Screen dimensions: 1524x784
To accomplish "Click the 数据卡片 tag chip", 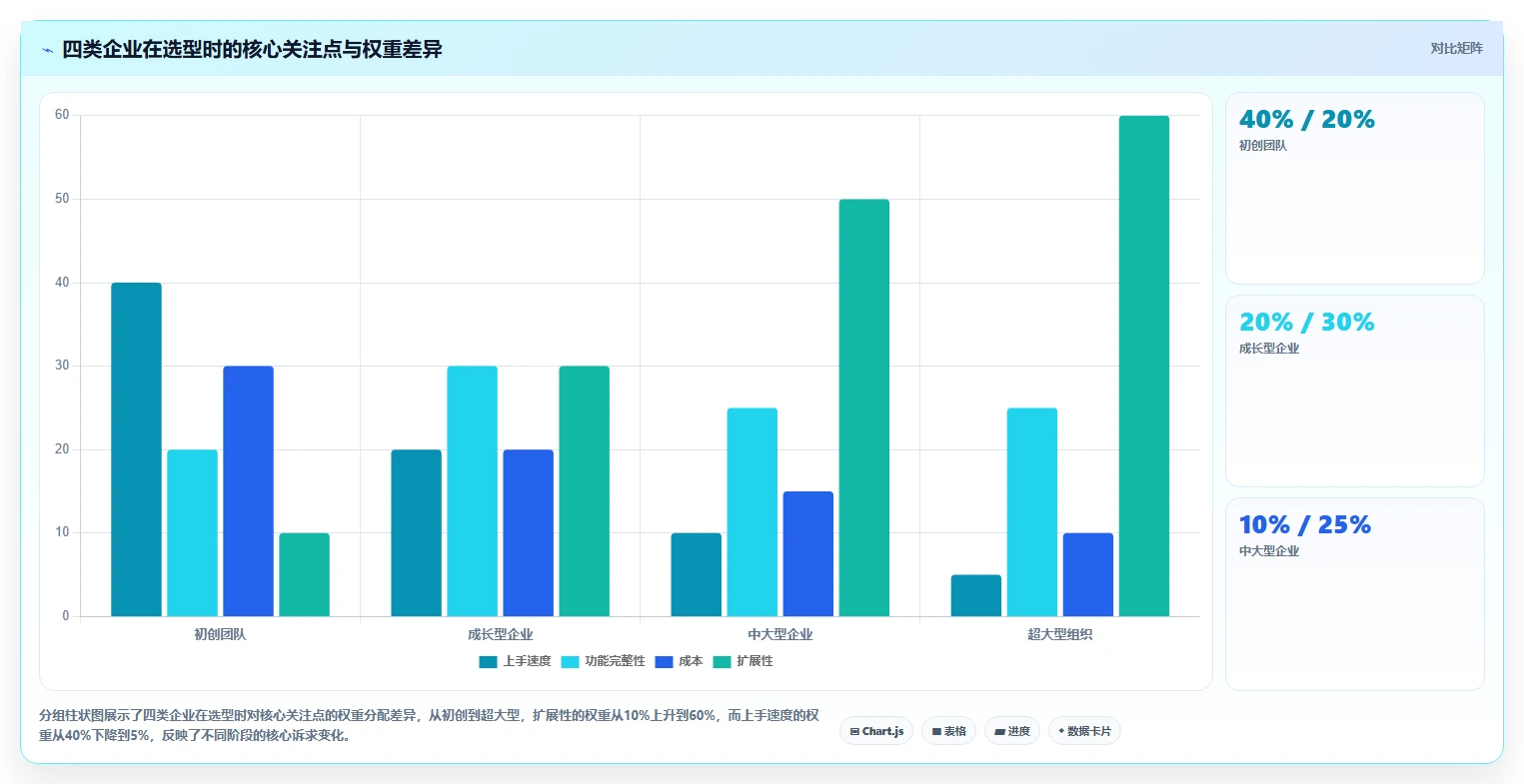I will coord(1084,731).
